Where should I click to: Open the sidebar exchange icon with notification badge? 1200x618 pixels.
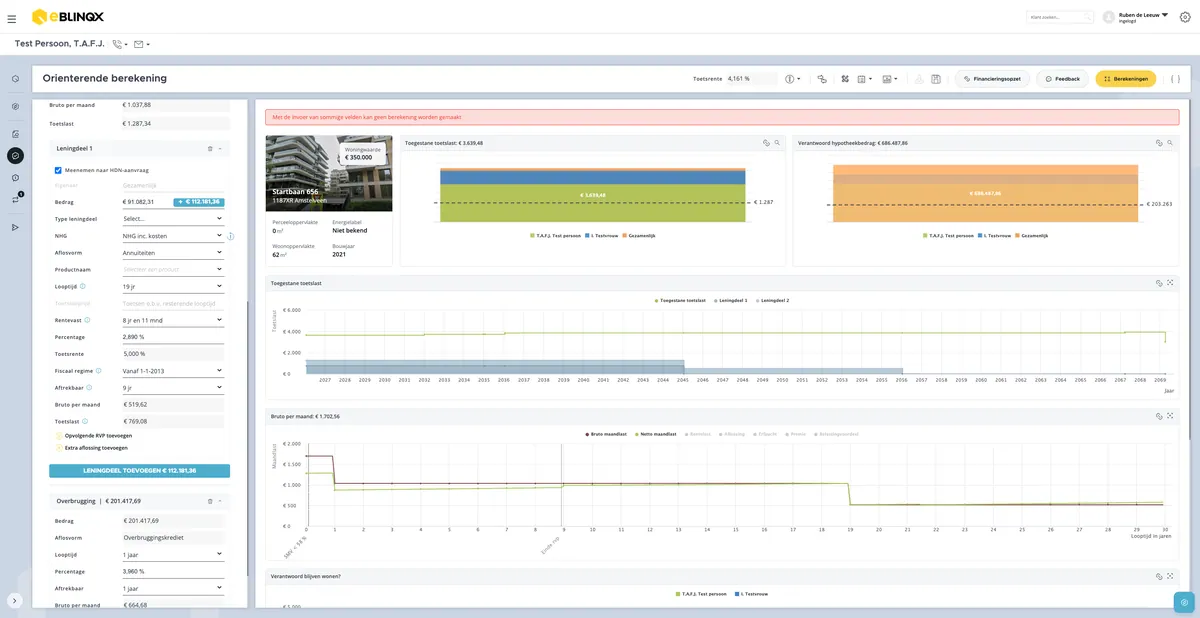tap(15, 199)
